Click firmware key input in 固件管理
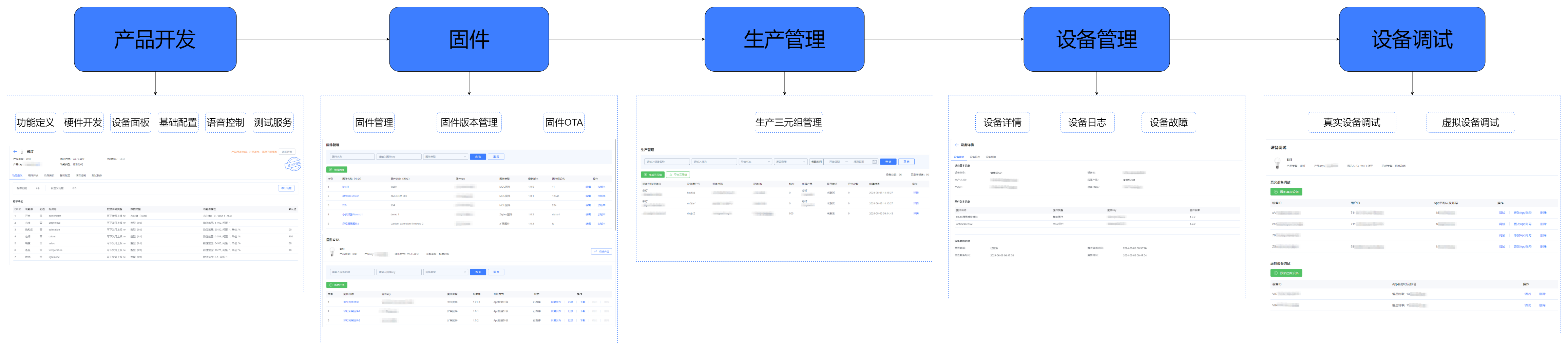The width and height of the screenshot is (1568, 350). point(399,156)
